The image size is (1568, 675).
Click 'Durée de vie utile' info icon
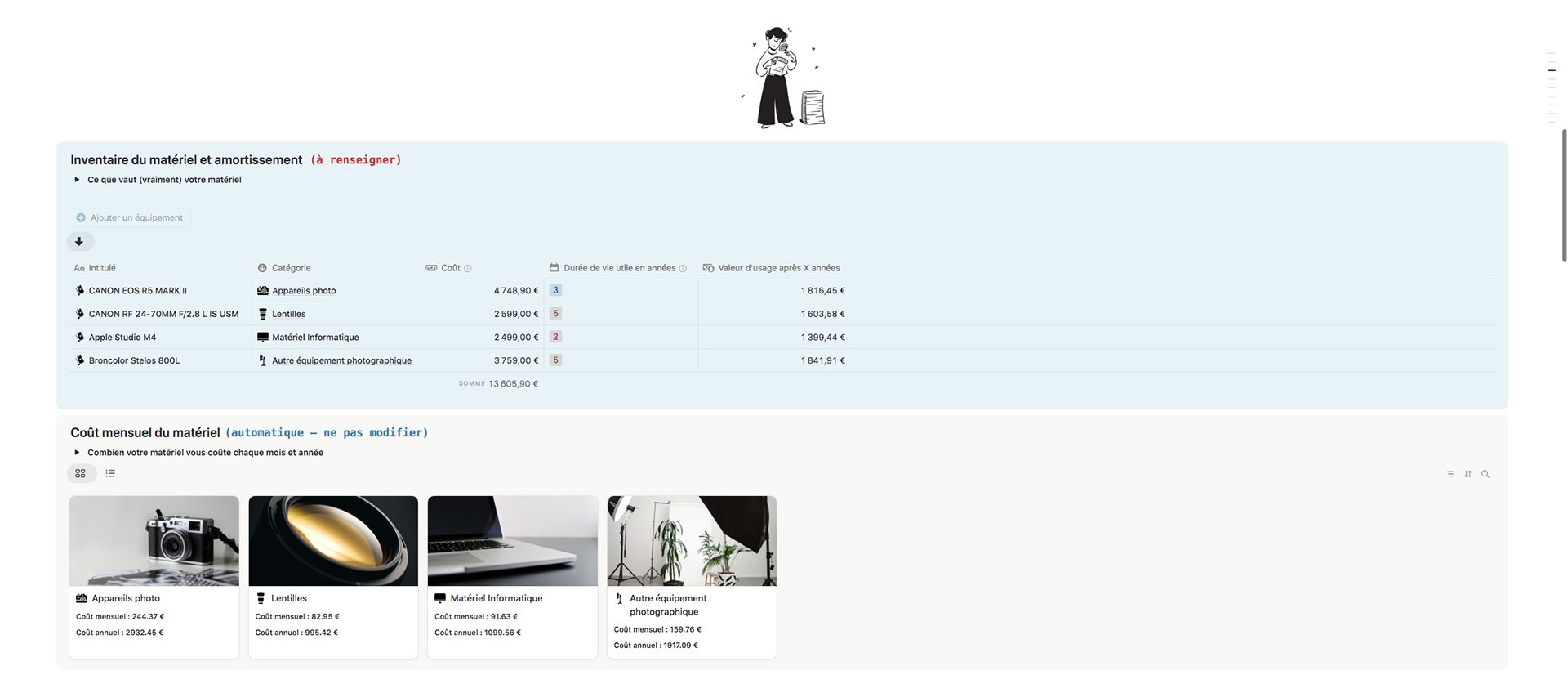click(683, 268)
